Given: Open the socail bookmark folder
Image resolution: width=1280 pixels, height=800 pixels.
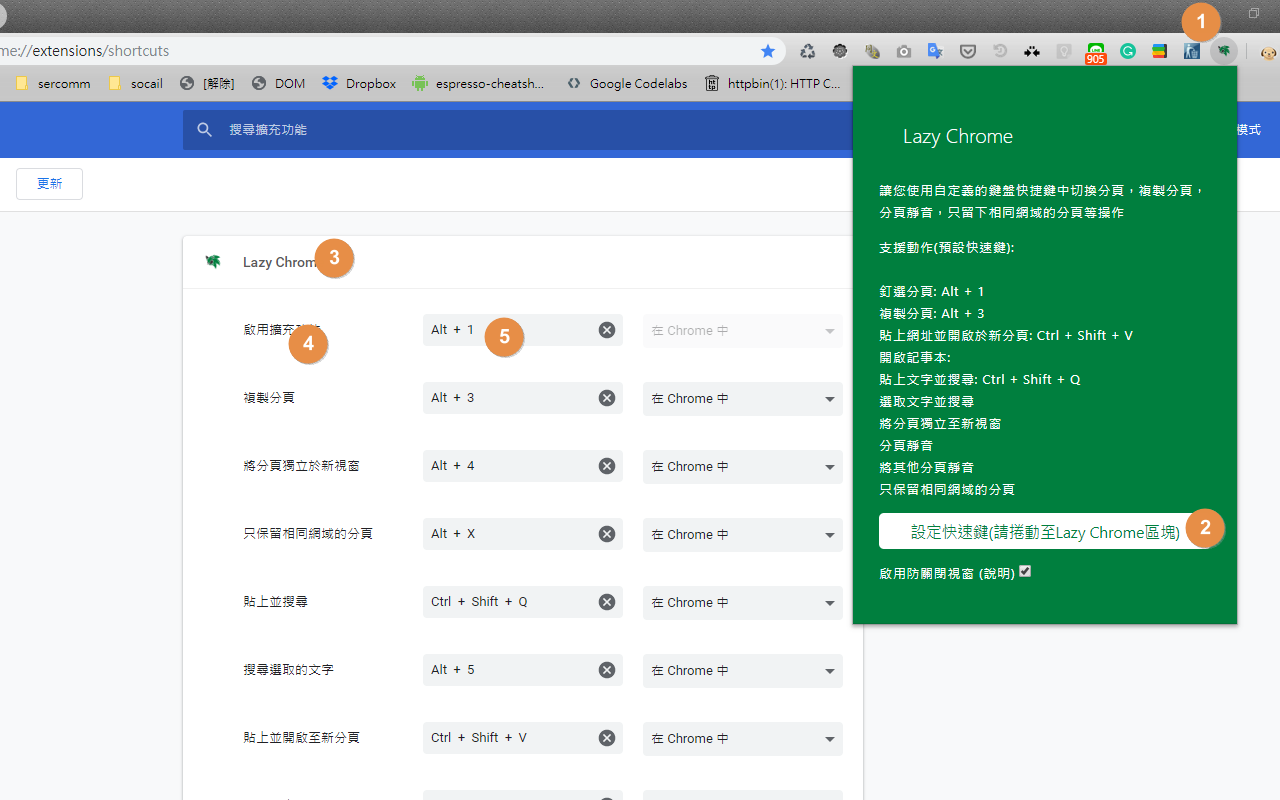Looking at the screenshot, I should pos(135,83).
